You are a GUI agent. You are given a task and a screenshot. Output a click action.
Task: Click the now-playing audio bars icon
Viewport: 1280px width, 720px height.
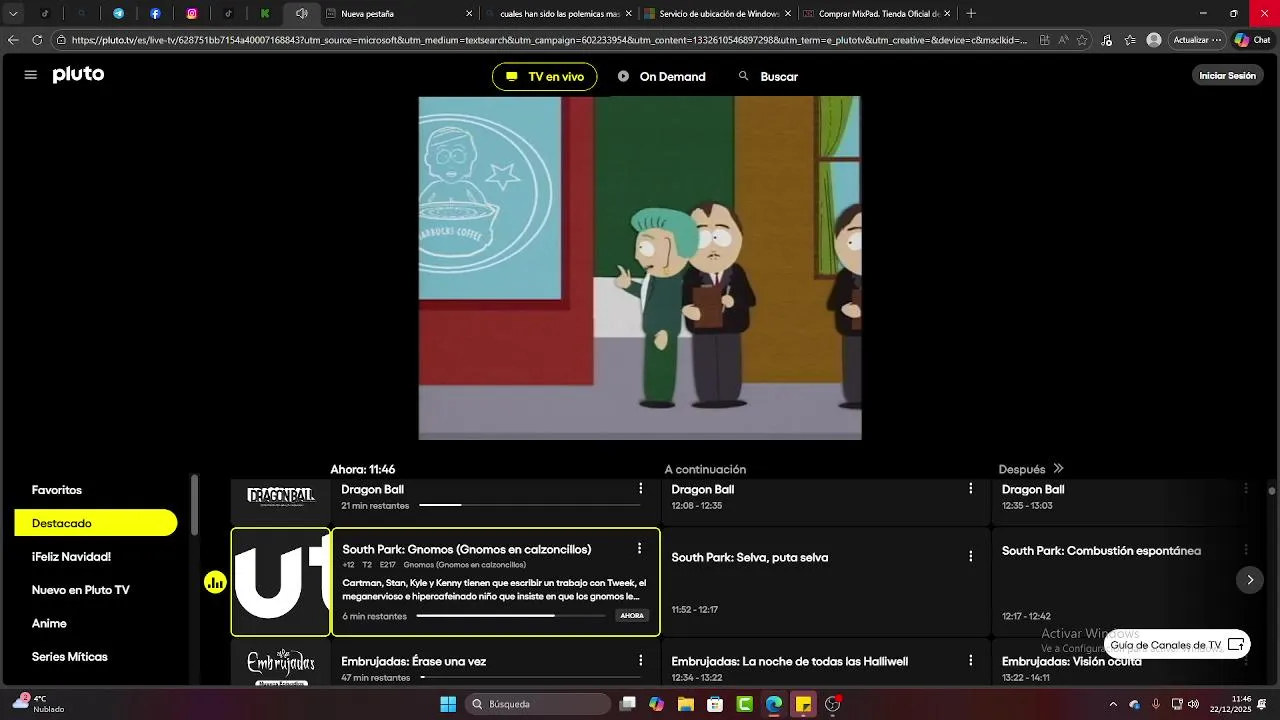[215, 582]
